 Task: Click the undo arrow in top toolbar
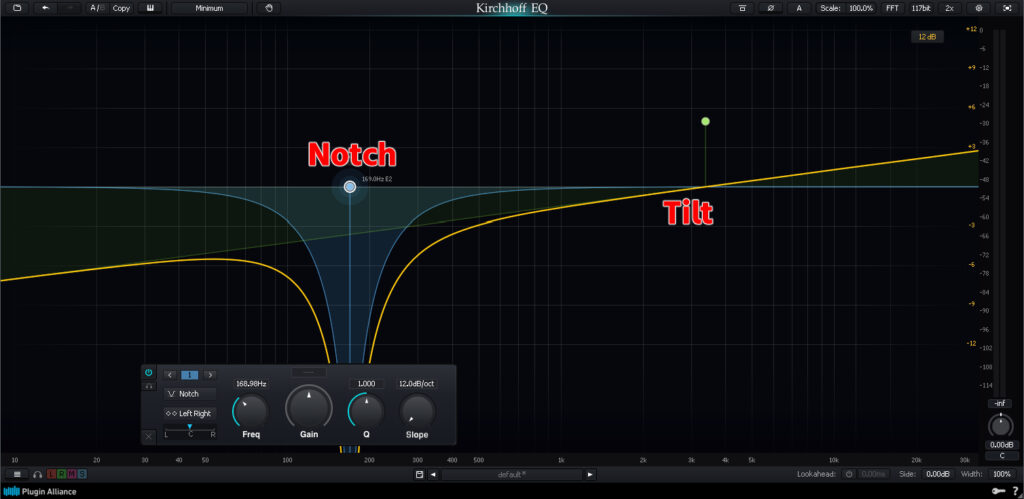(45, 8)
